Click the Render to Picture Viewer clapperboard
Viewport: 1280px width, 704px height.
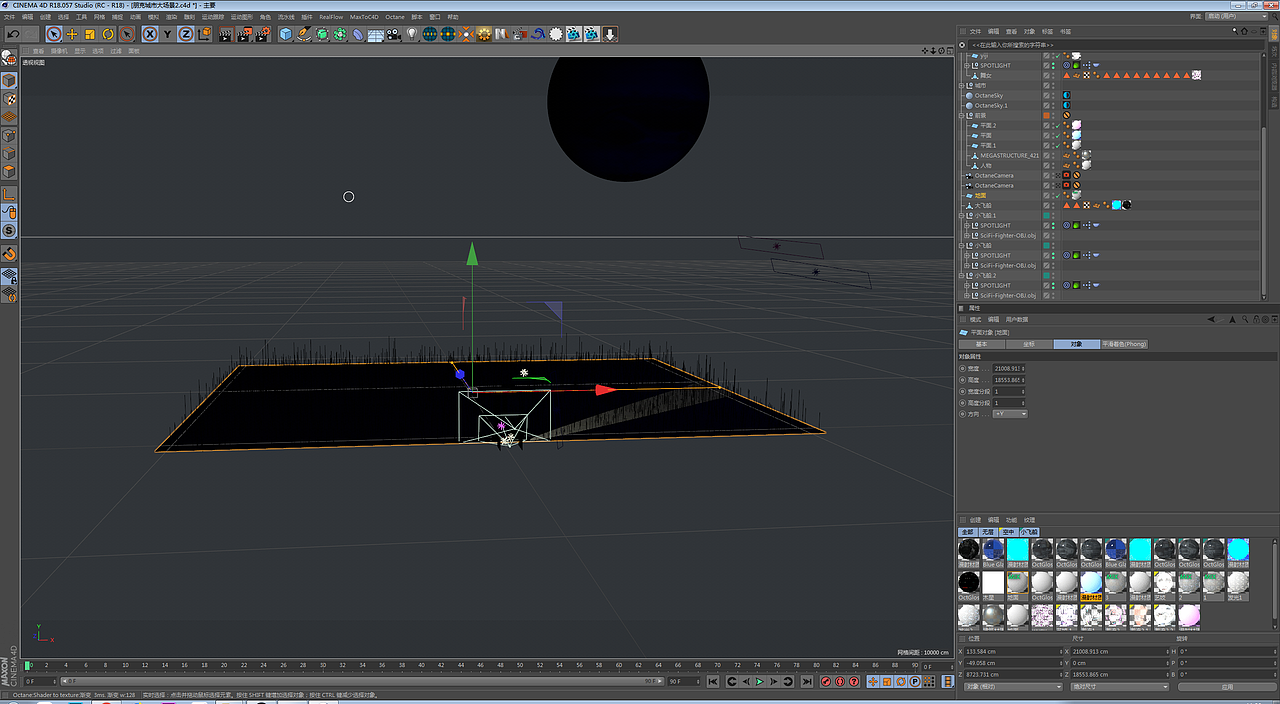(244, 34)
